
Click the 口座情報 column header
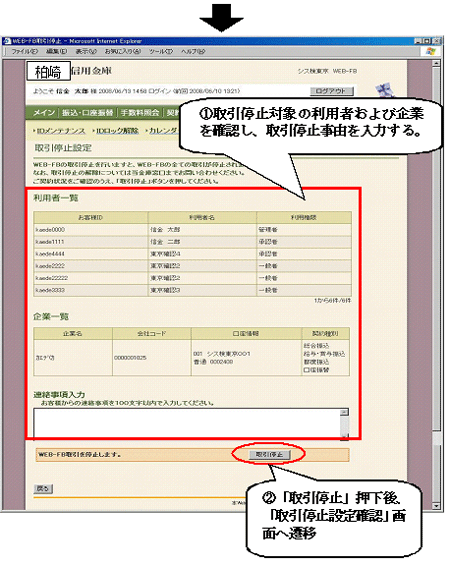tap(246, 334)
